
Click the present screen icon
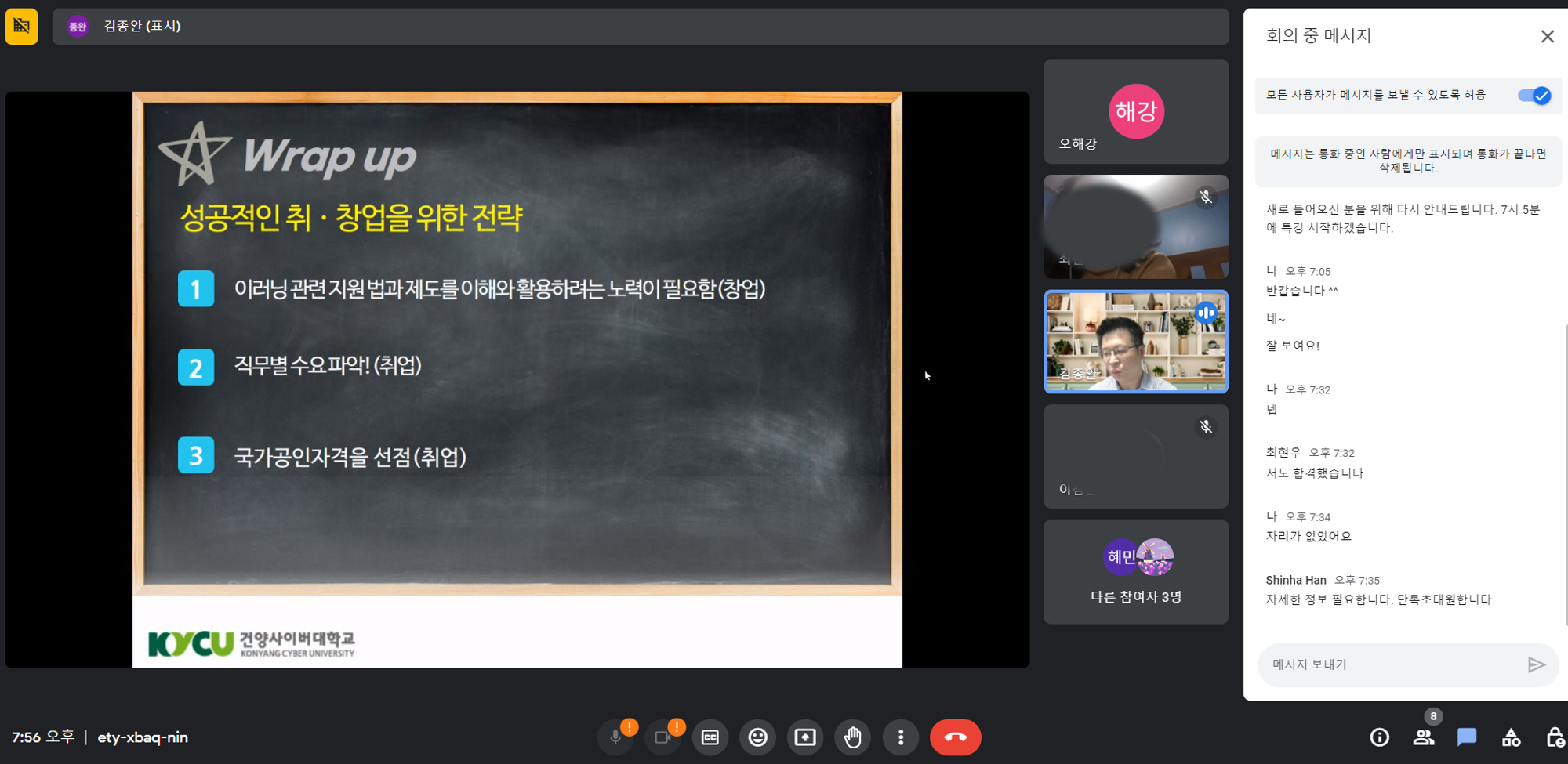click(x=805, y=737)
